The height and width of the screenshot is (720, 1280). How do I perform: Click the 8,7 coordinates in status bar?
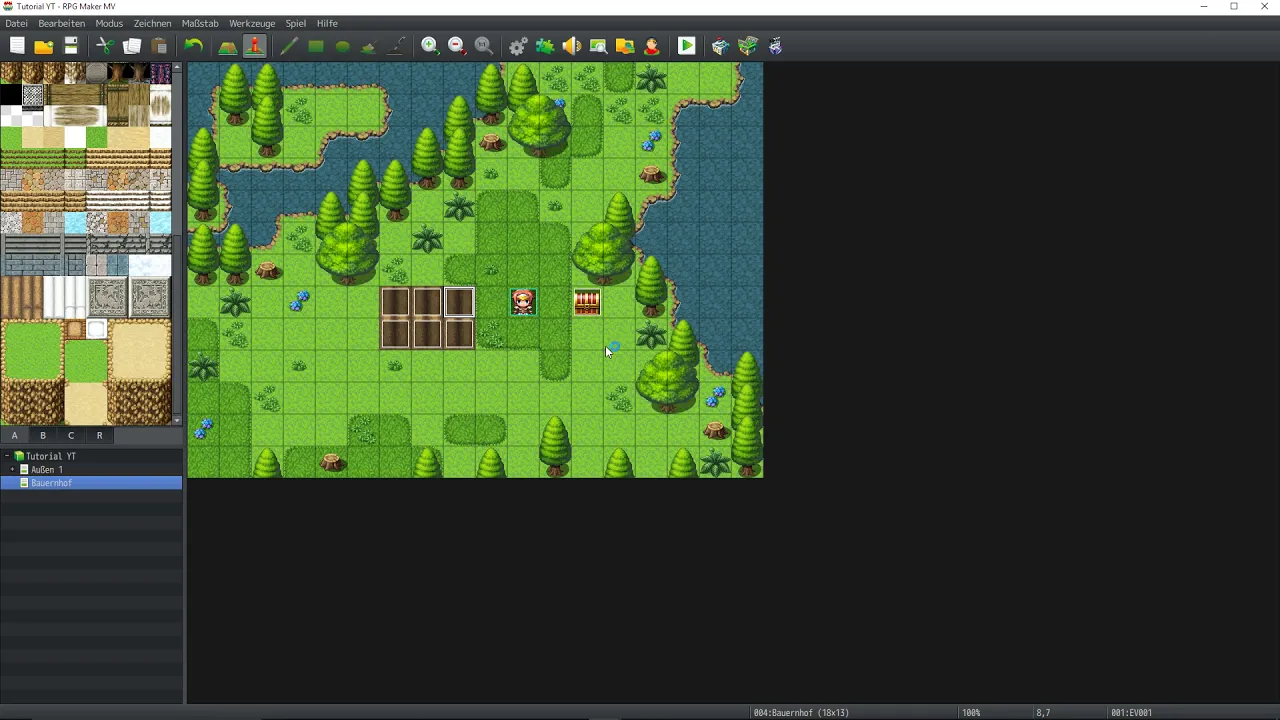click(1043, 713)
